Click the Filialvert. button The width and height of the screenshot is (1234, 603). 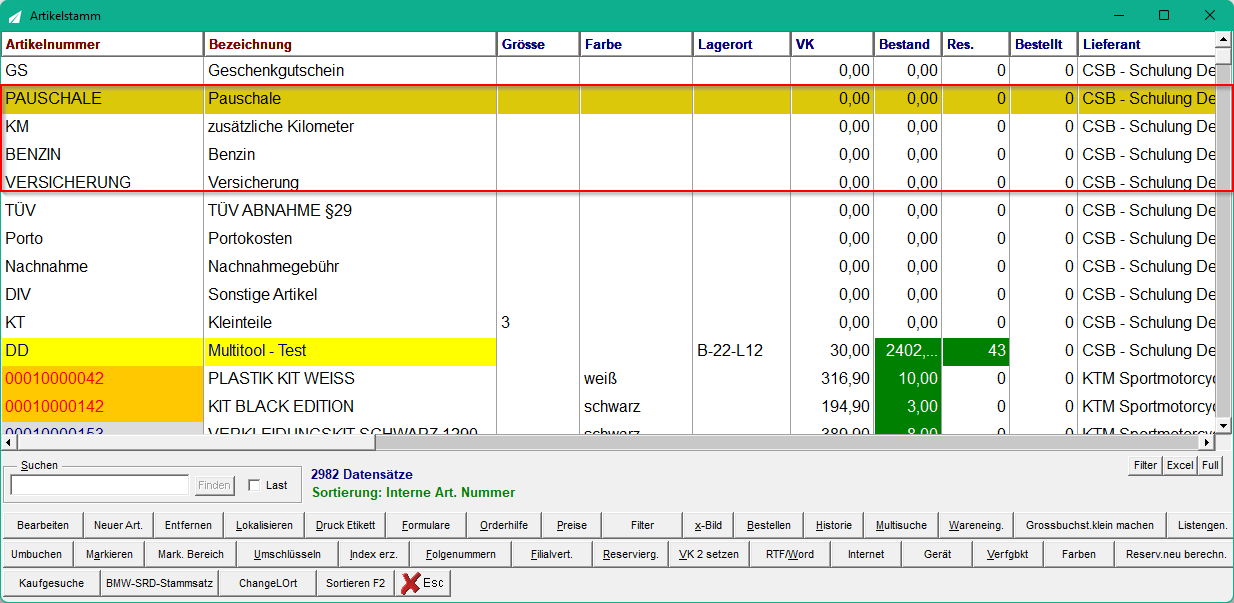coord(552,554)
